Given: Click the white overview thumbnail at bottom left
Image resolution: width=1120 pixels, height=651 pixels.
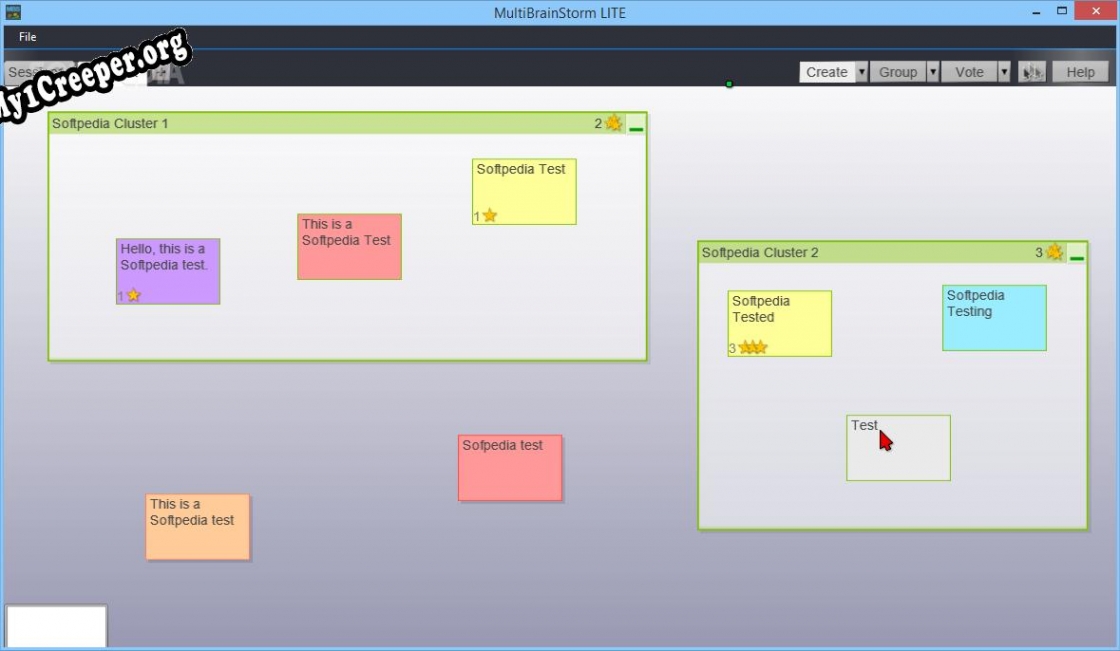Looking at the screenshot, I should [57, 626].
